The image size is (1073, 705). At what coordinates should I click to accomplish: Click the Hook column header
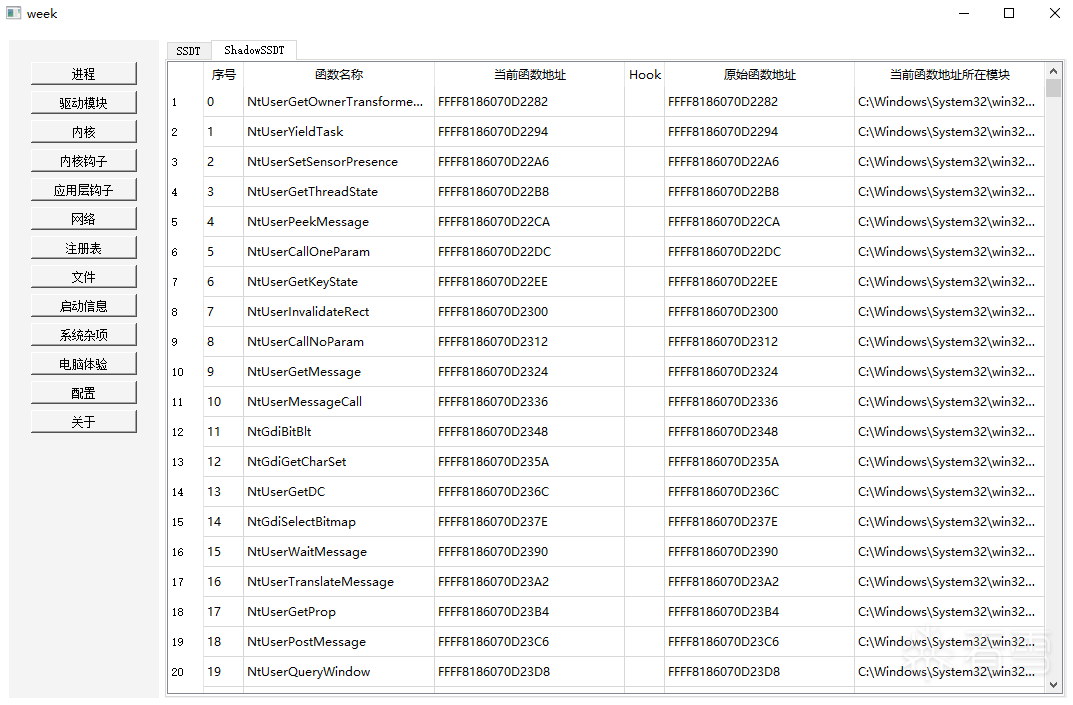(x=645, y=75)
